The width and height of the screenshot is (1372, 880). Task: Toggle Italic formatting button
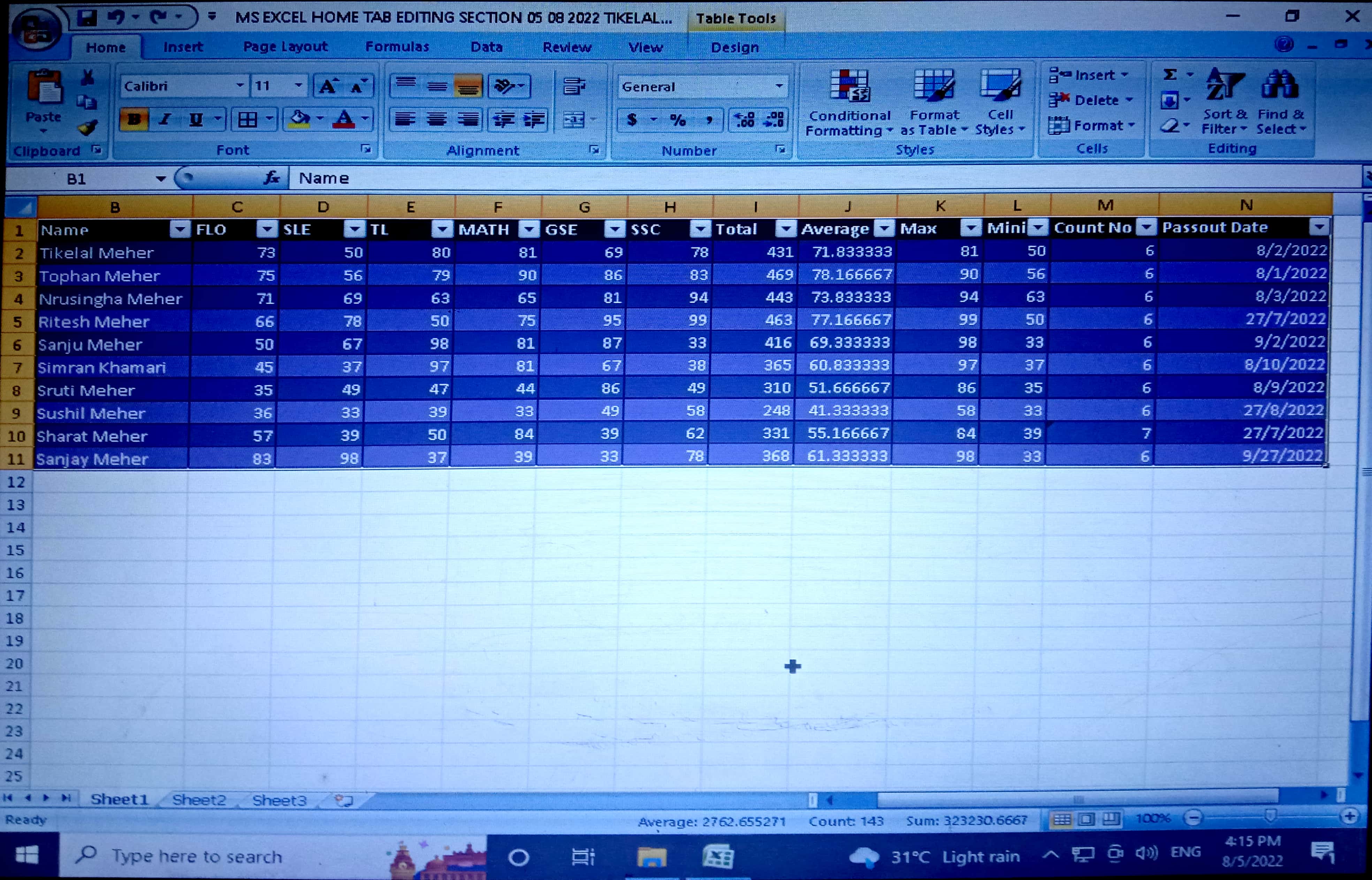point(165,120)
